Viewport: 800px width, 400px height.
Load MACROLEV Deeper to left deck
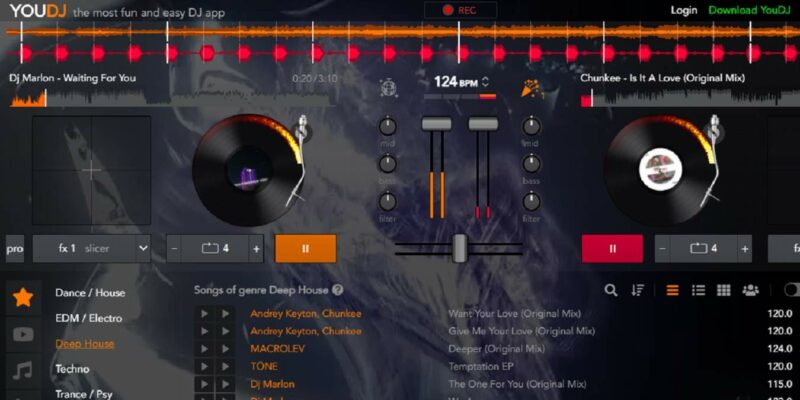pyautogui.click(x=204, y=349)
